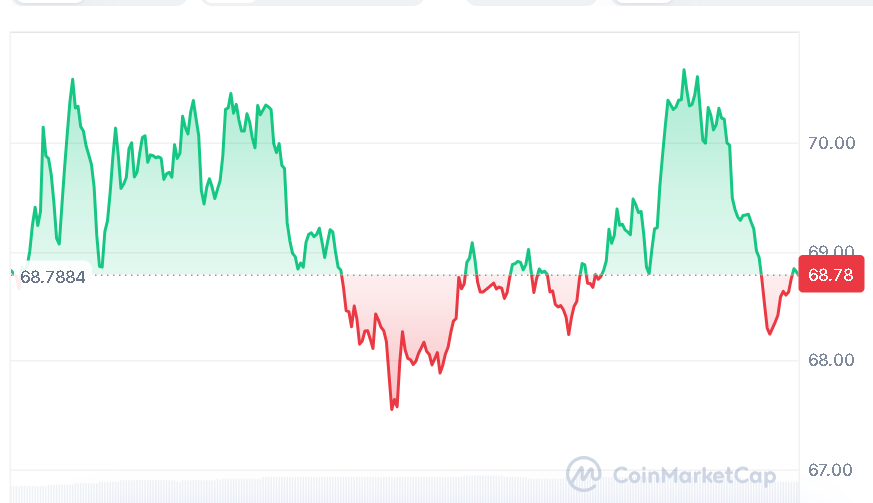Image resolution: width=873 pixels, height=503 pixels.
Task: Click the final red dip beside the price badge
Action: [x=769, y=333]
